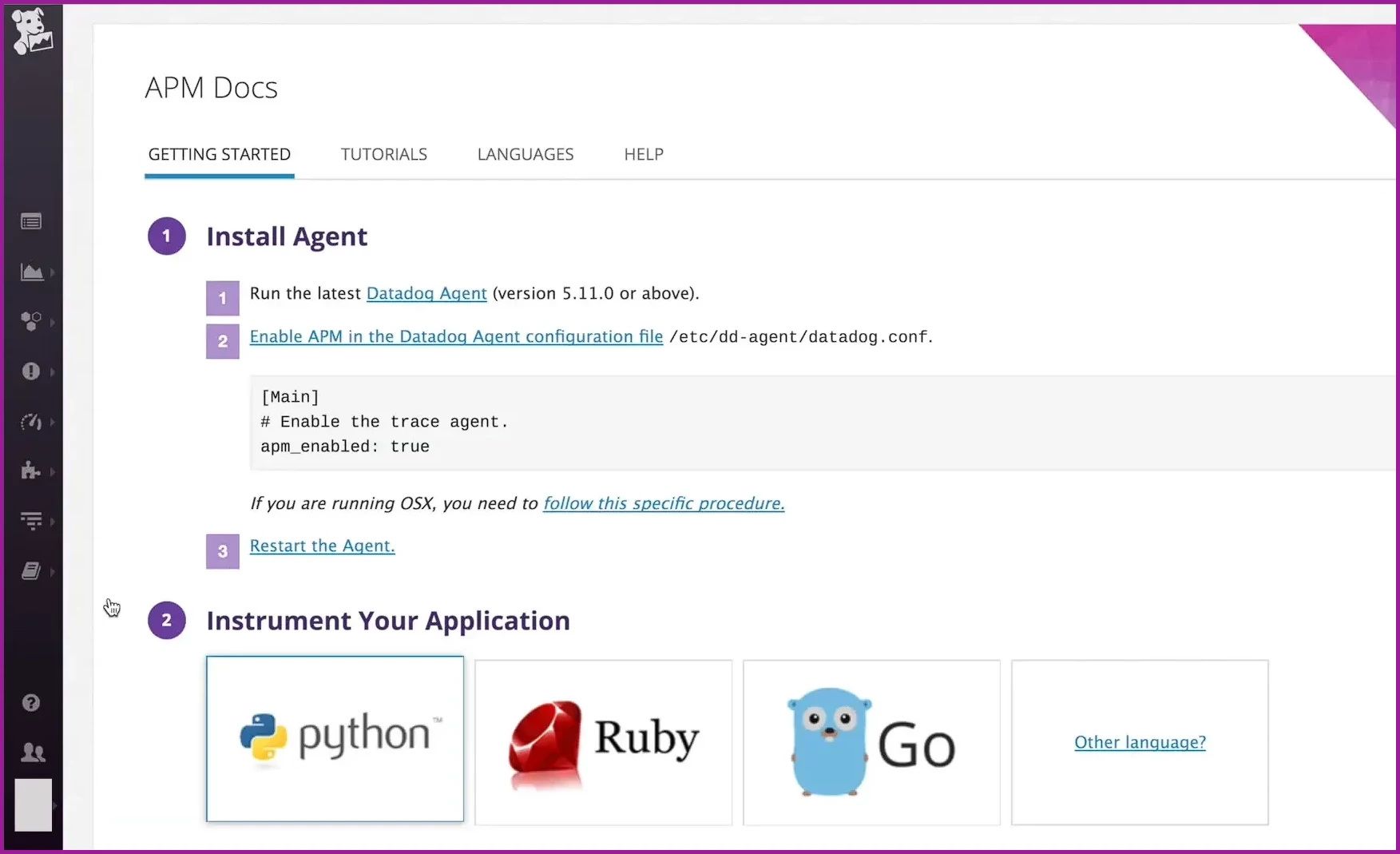Screen dimensions: 1400x854
Task: Open the Integrations puzzle sidebar icon
Action: tap(31, 471)
